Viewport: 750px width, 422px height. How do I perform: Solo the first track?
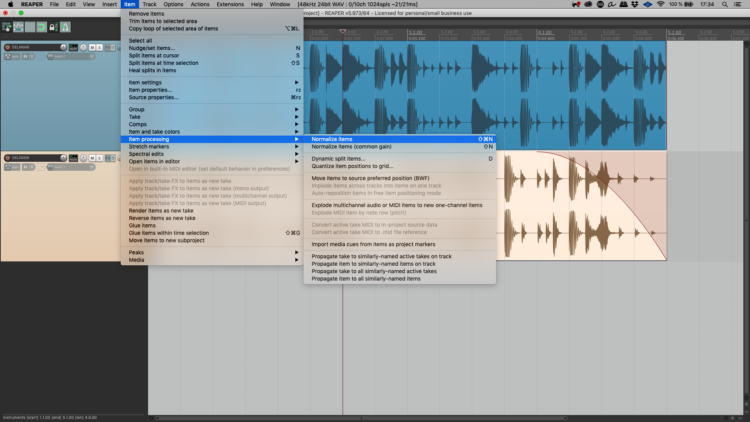[99, 47]
